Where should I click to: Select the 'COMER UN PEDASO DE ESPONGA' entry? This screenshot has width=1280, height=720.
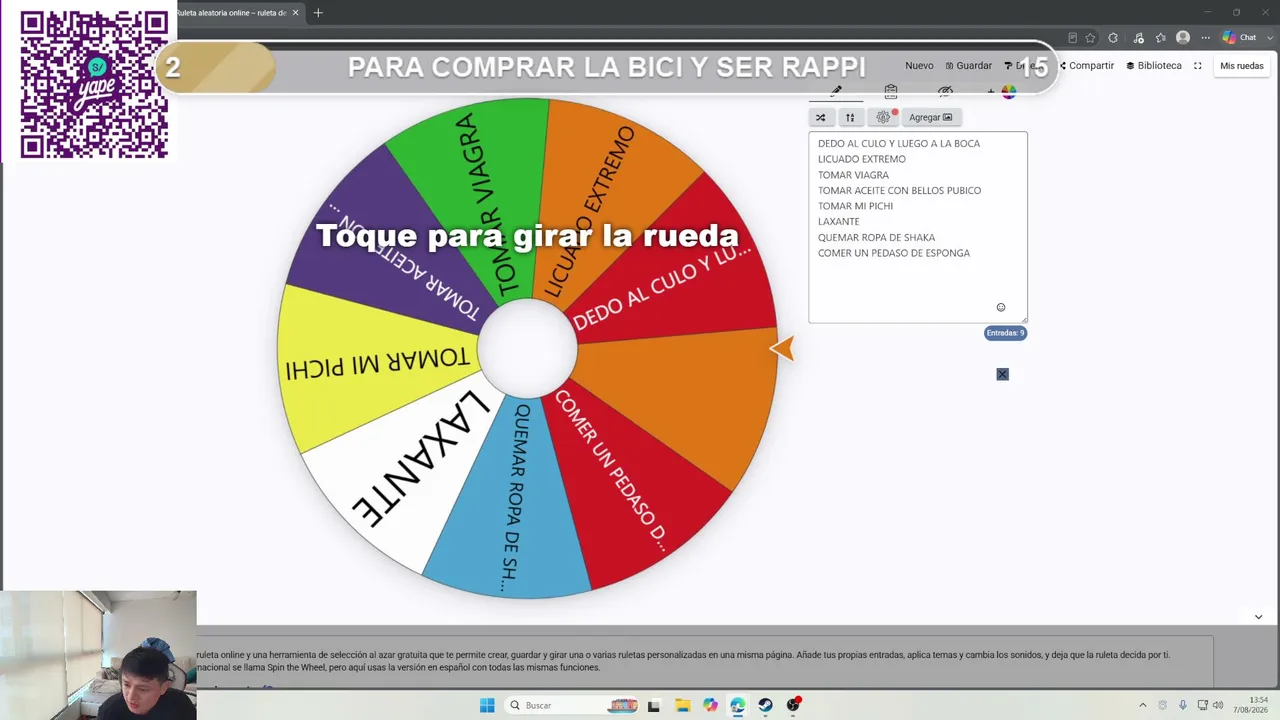[894, 253]
